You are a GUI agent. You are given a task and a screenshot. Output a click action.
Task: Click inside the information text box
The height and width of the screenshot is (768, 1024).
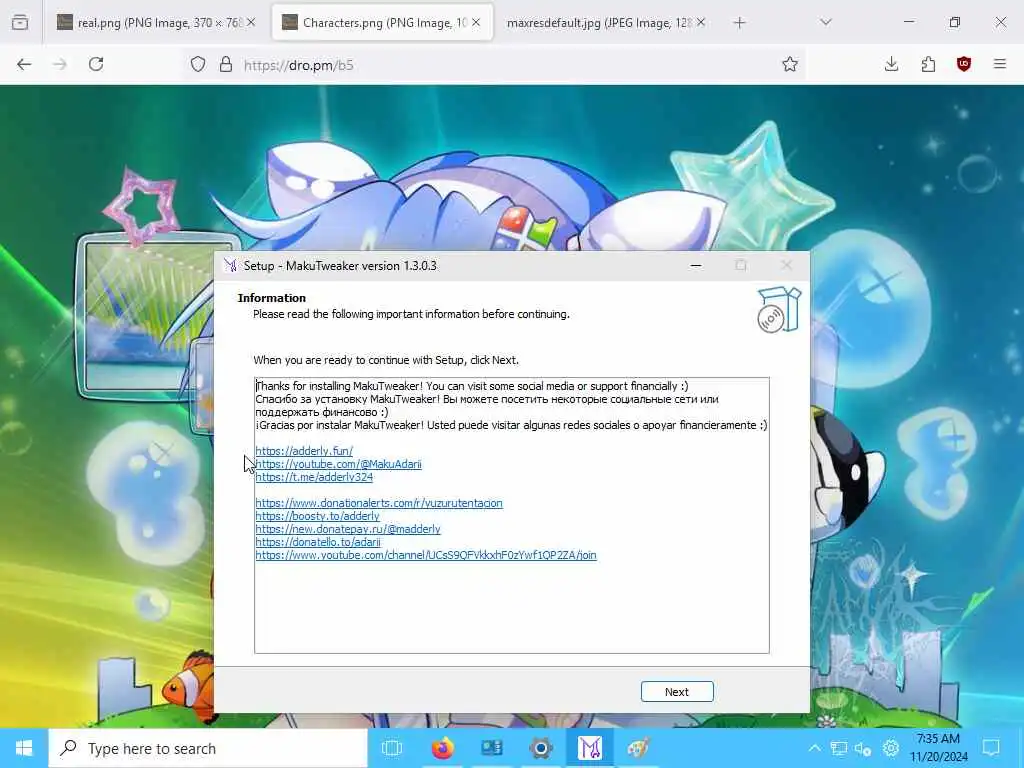click(512, 515)
